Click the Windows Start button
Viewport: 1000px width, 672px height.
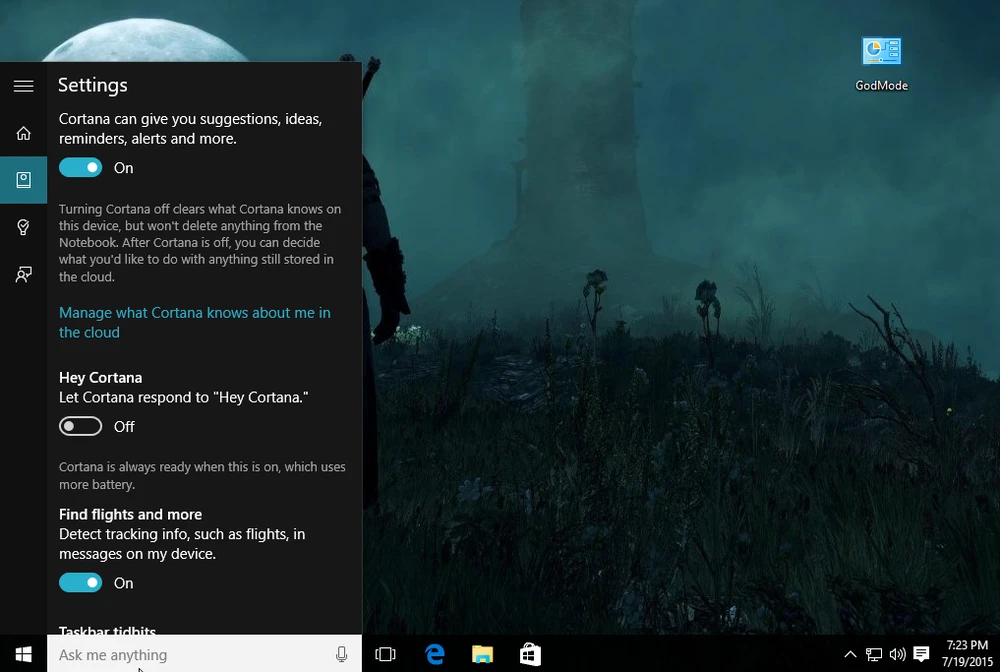[x=23, y=654]
